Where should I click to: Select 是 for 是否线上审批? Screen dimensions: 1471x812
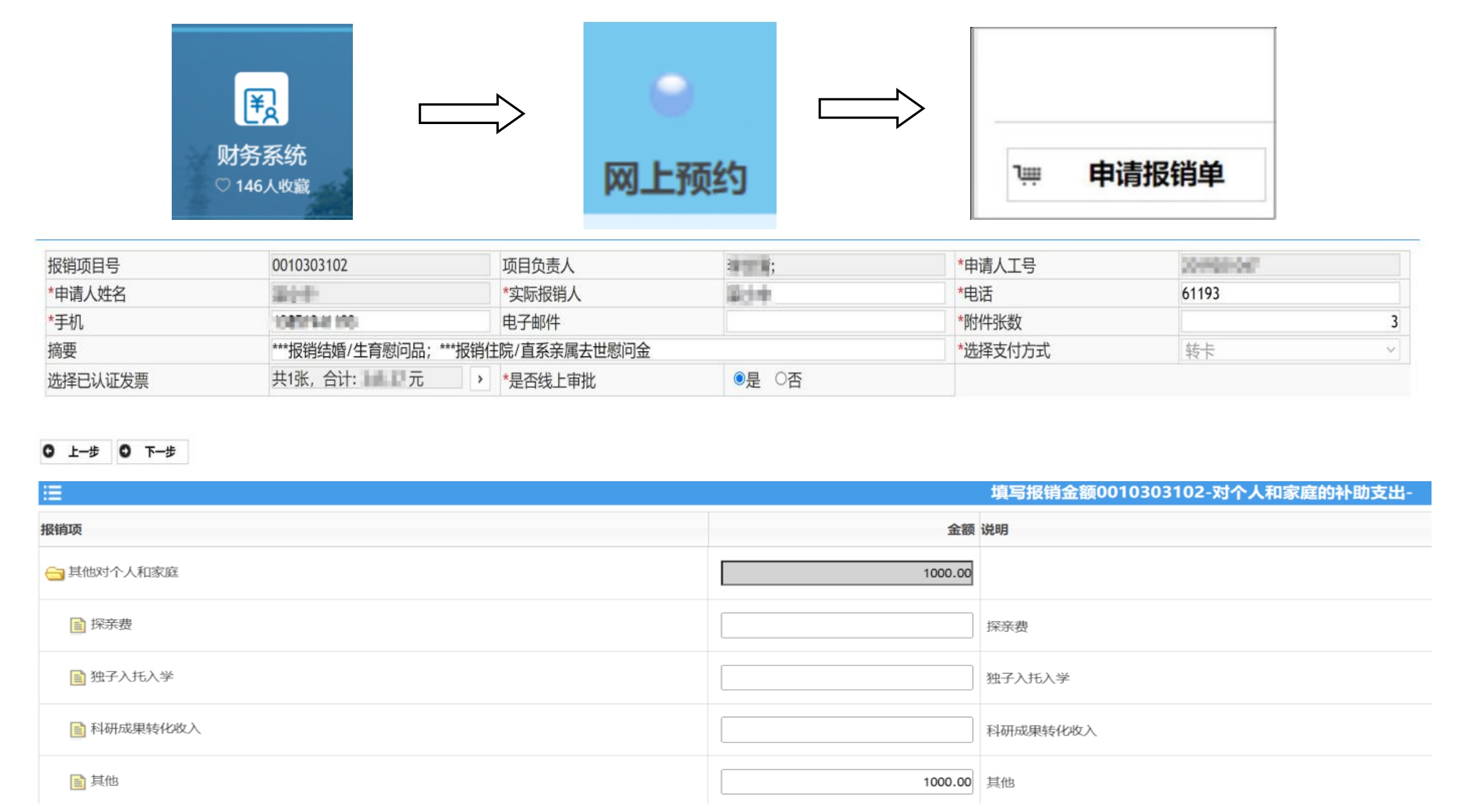pyautogui.click(x=739, y=378)
